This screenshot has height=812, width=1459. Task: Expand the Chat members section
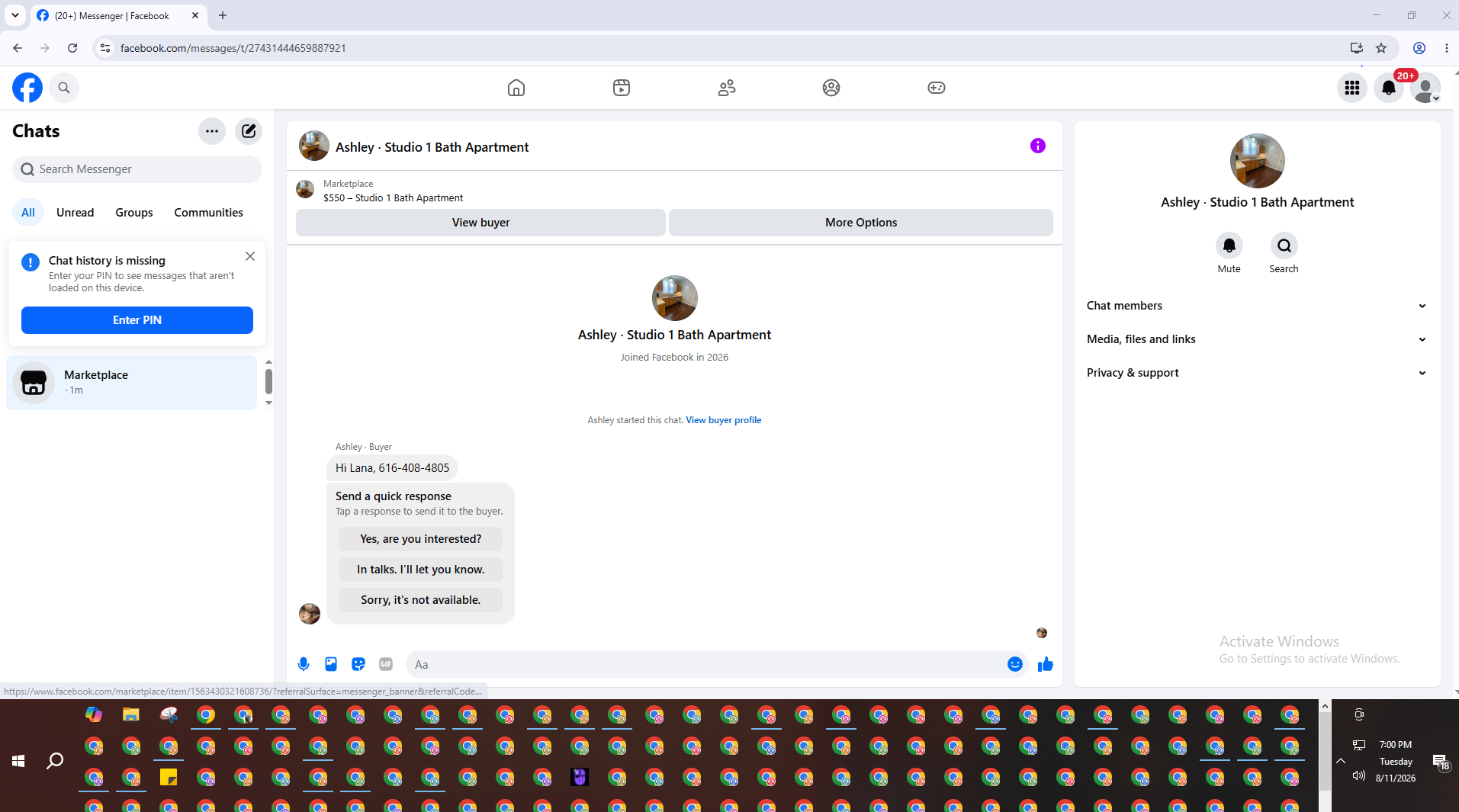pyautogui.click(x=1258, y=306)
